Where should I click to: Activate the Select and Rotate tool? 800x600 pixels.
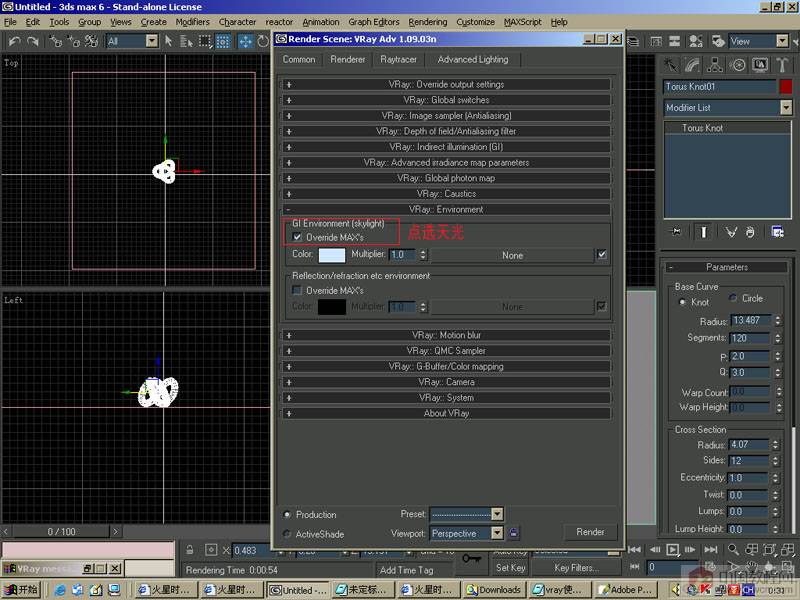click(x=263, y=41)
